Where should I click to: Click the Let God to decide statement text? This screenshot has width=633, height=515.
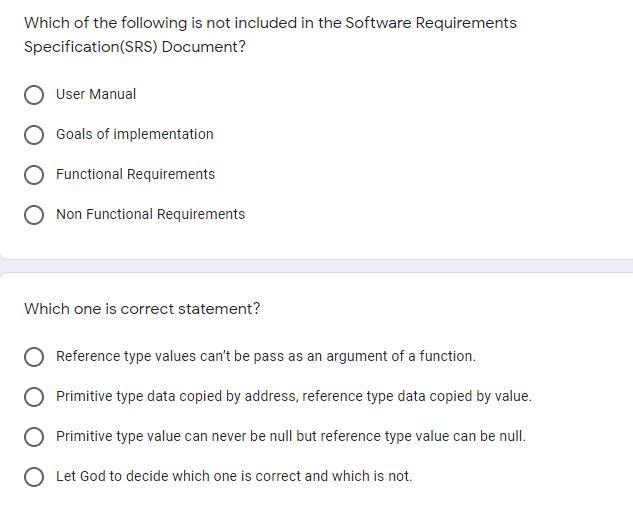pyautogui.click(x=234, y=476)
